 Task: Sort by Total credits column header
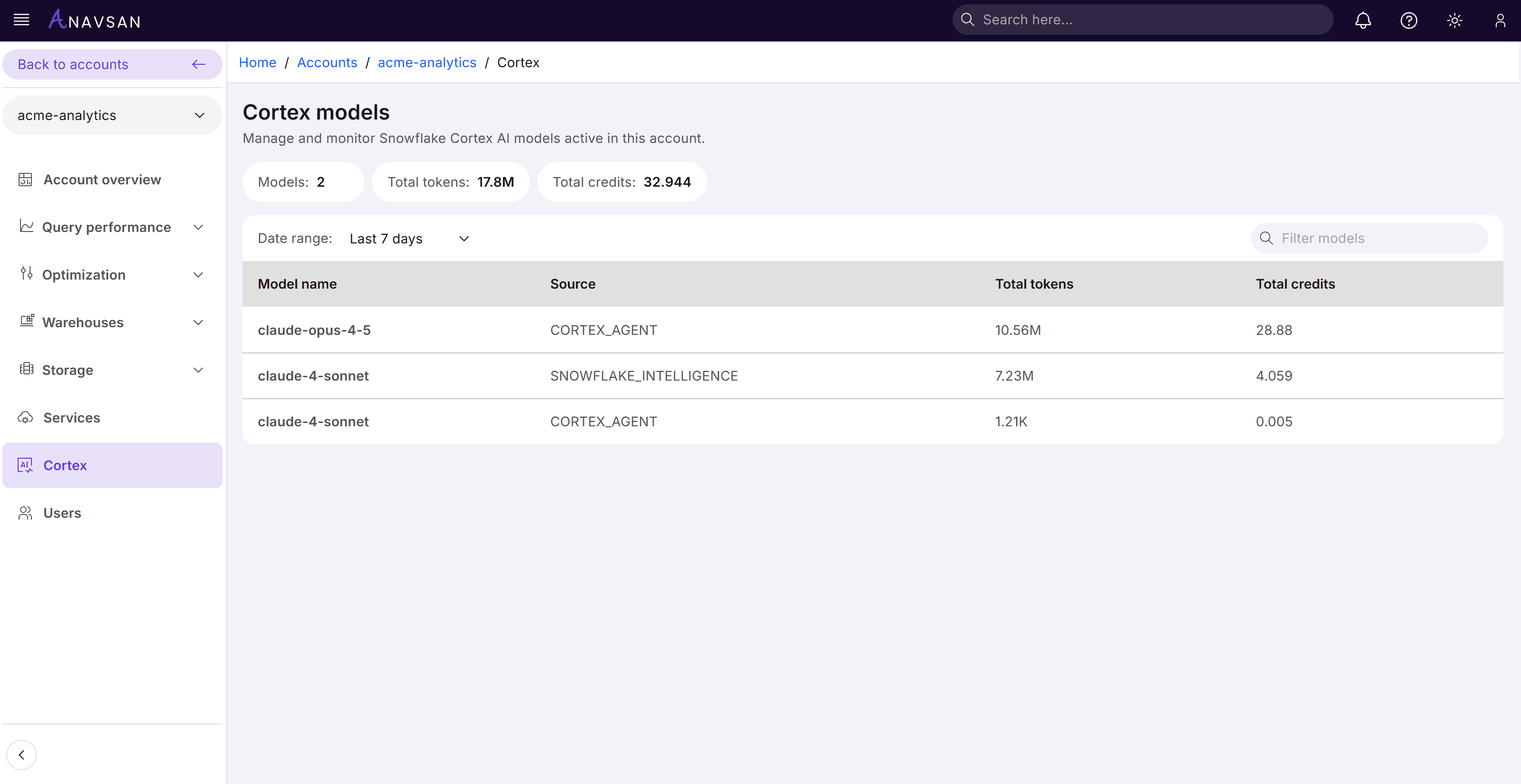click(x=1295, y=284)
